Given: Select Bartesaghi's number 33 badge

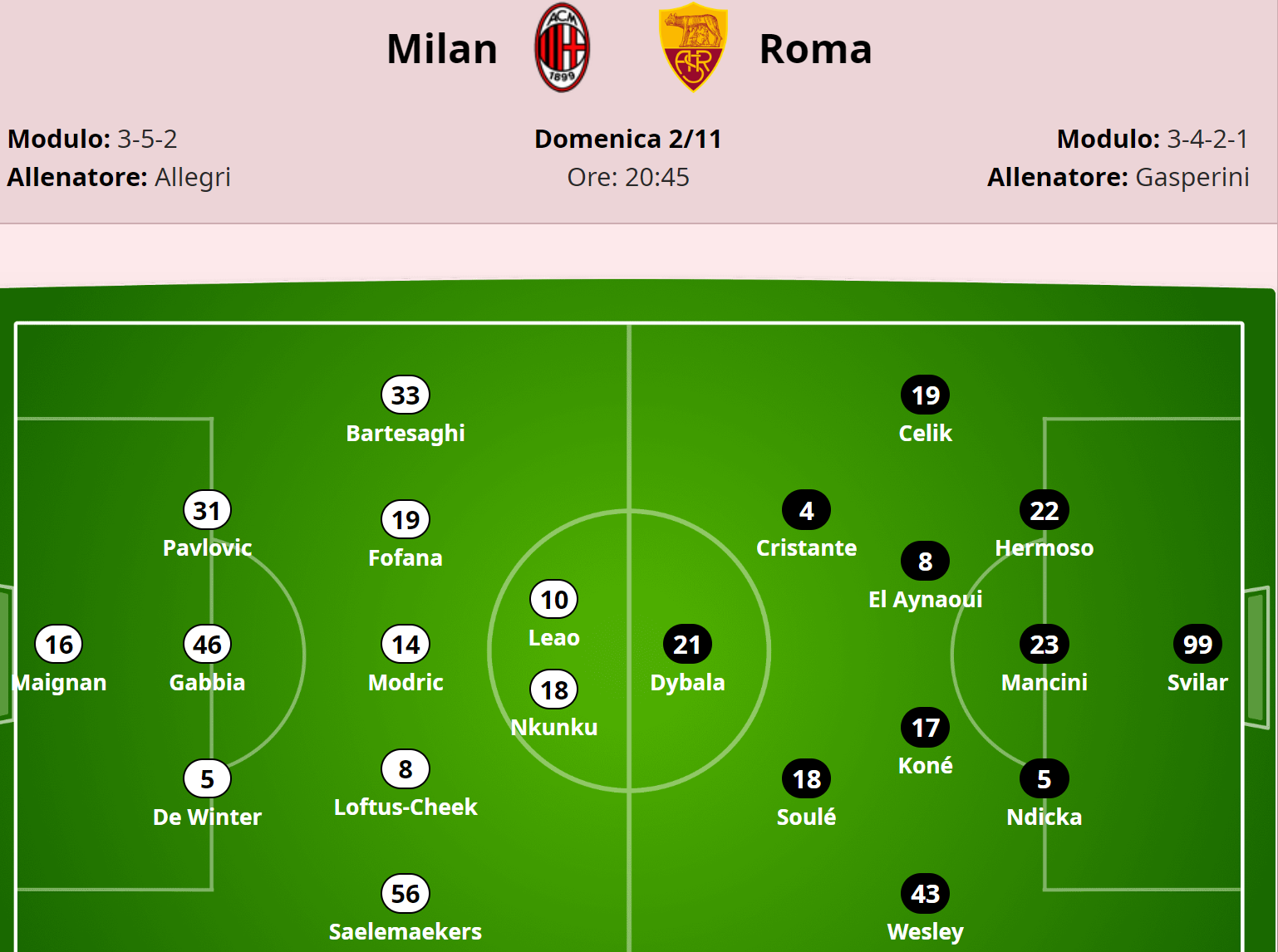Looking at the screenshot, I should click(x=406, y=395).
